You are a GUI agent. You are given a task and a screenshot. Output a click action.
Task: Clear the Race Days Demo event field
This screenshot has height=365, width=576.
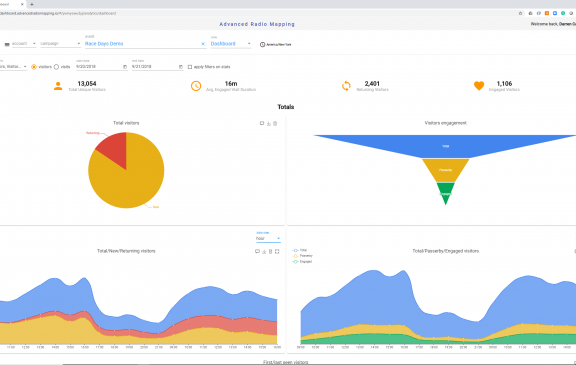(203, 44)
